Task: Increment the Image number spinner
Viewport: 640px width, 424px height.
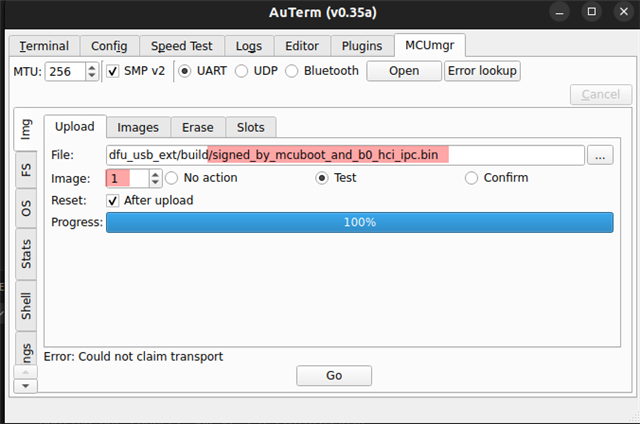Action: [155, 174]
